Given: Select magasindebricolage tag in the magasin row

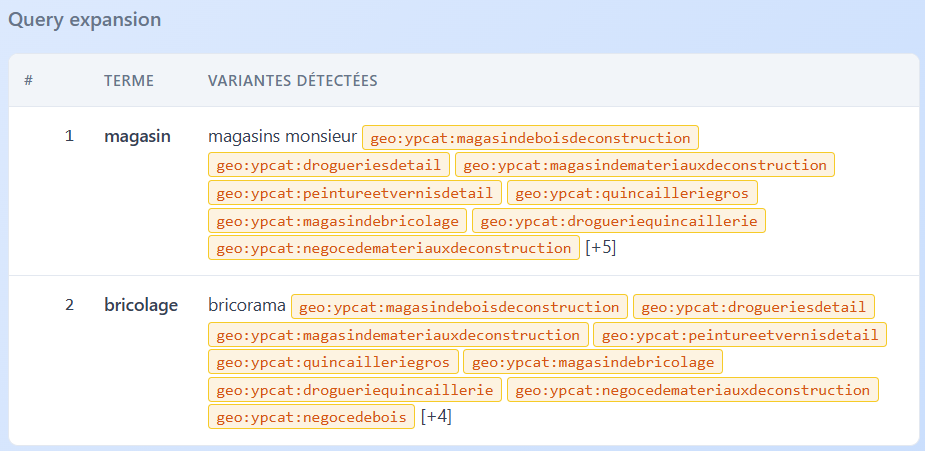Looking at the screenshot, I should tap(337, 221).
